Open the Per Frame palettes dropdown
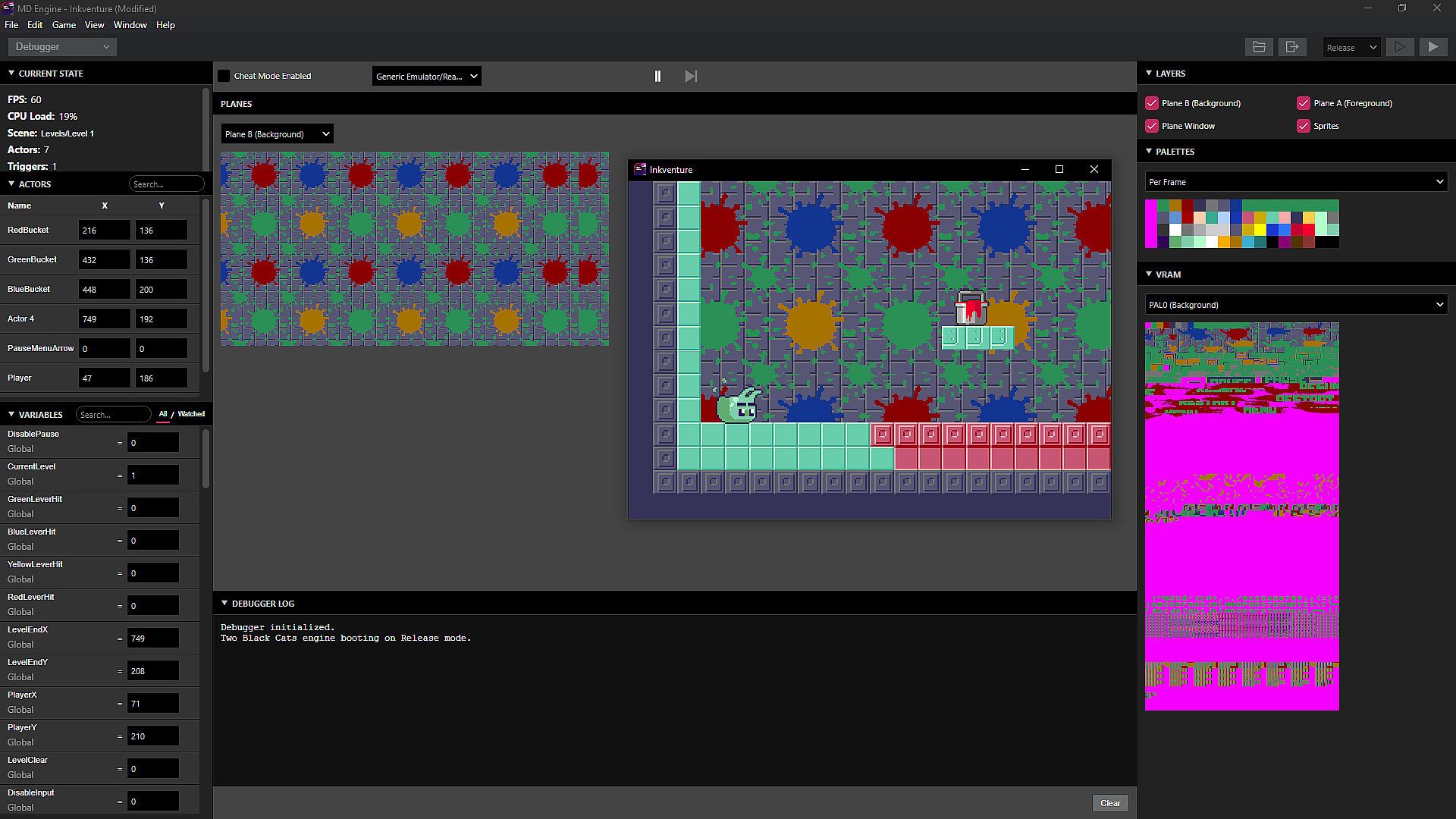Screen dimensions: 1456x819 [x=1295, y=182]
